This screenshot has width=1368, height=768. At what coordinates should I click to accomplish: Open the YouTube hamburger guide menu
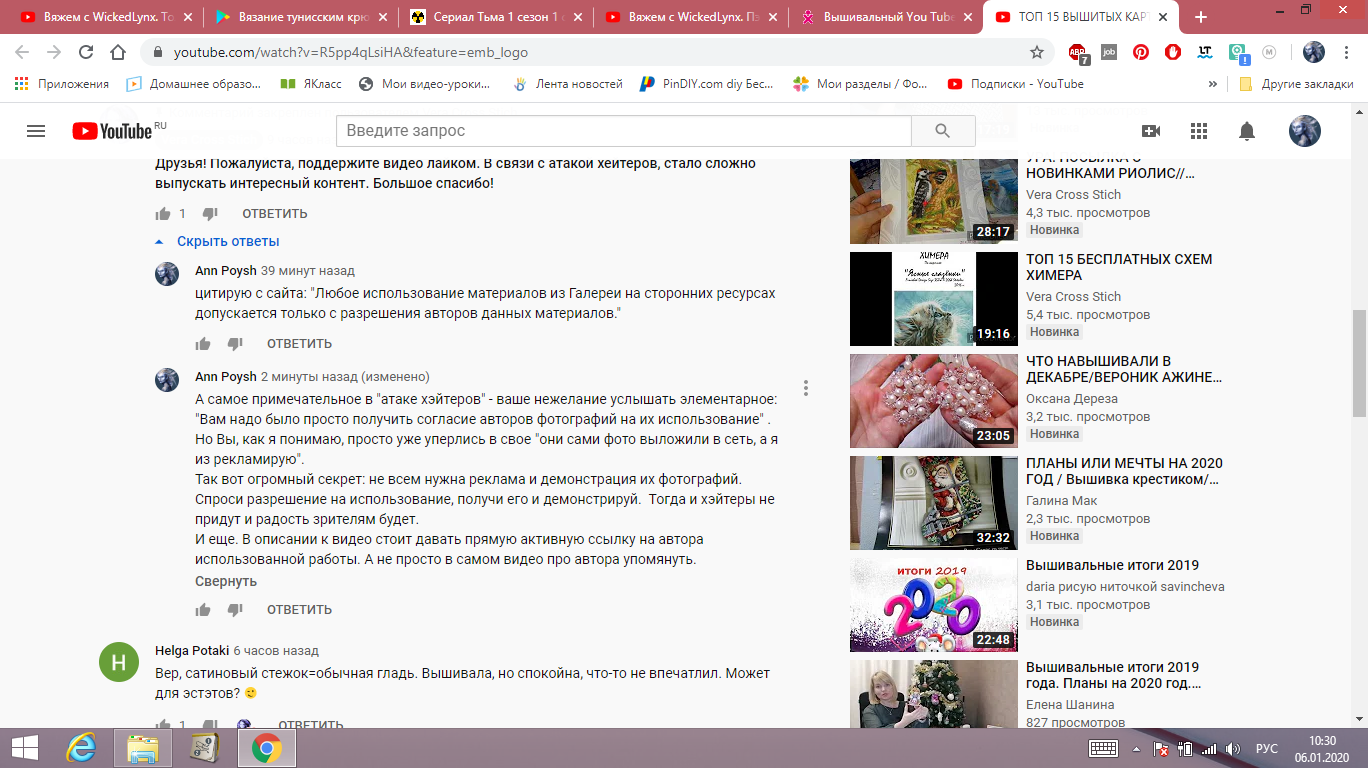tap(36, 131)
